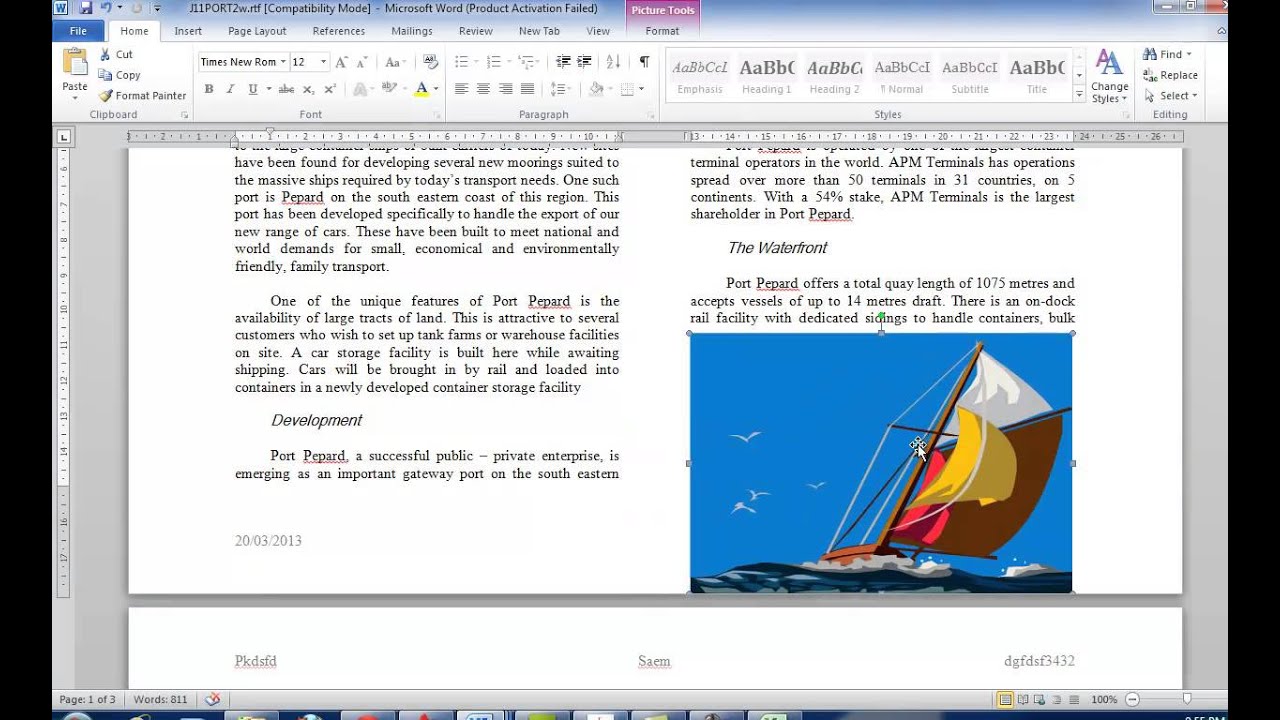Click the Save icon in Quick Access Toolbar

86,7
